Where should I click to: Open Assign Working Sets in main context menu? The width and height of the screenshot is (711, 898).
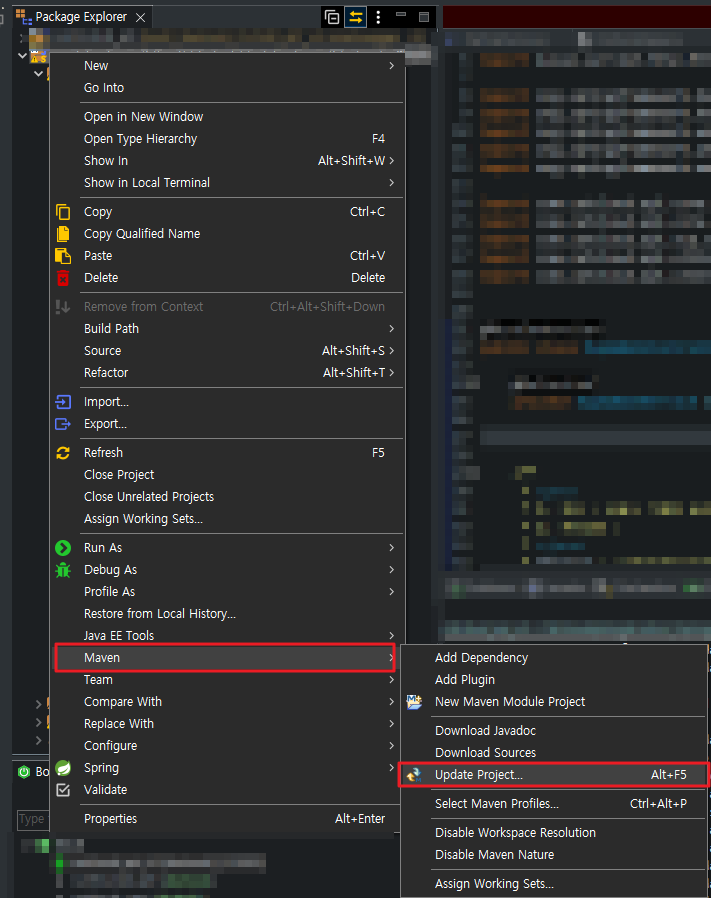coord(227,519)
